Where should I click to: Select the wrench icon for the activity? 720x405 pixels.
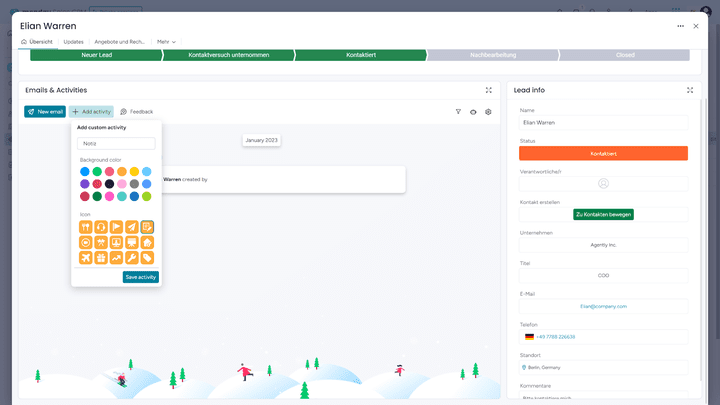[132, 258]
